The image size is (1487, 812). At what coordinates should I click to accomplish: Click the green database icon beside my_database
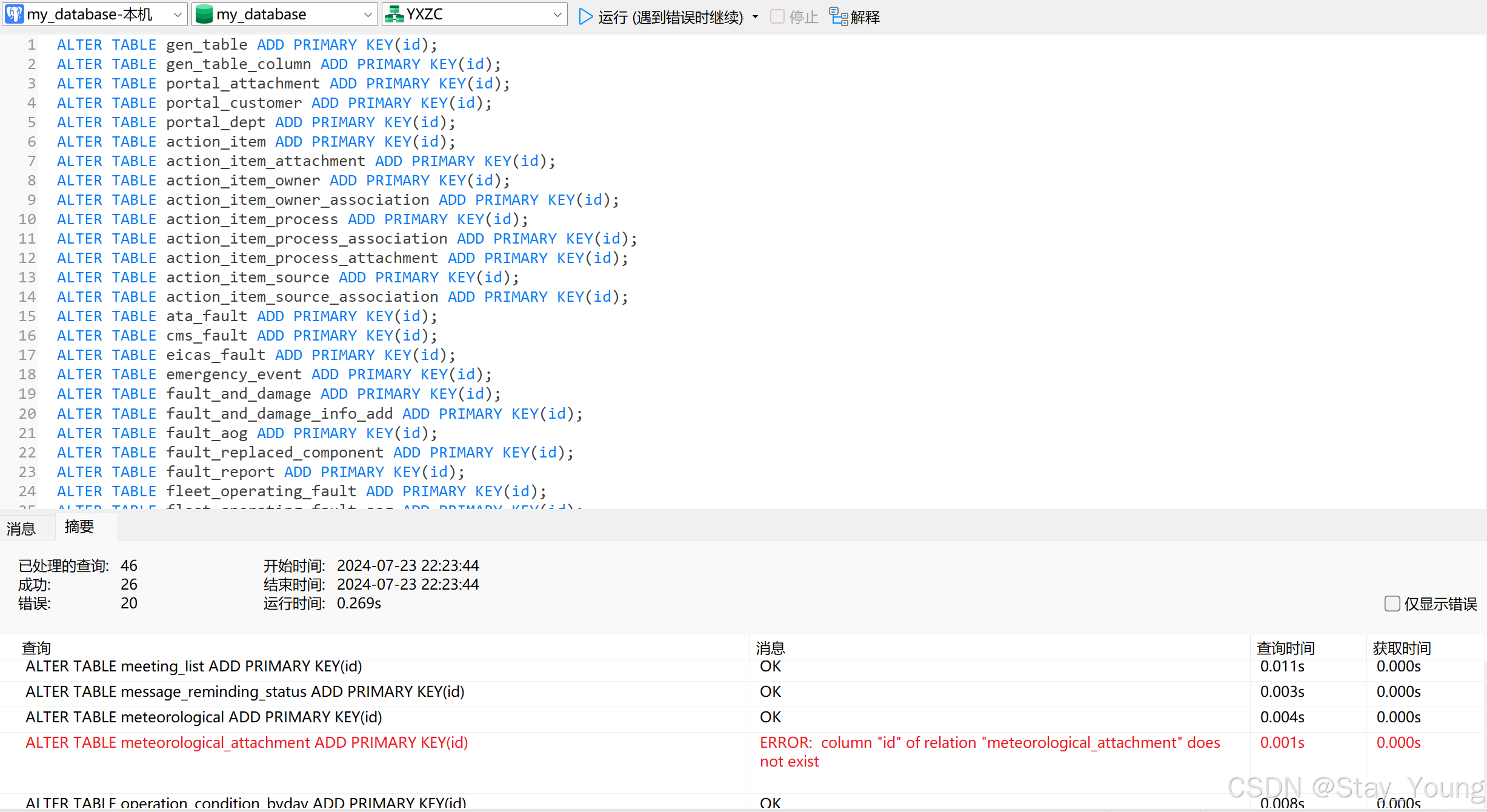[204, 14]
